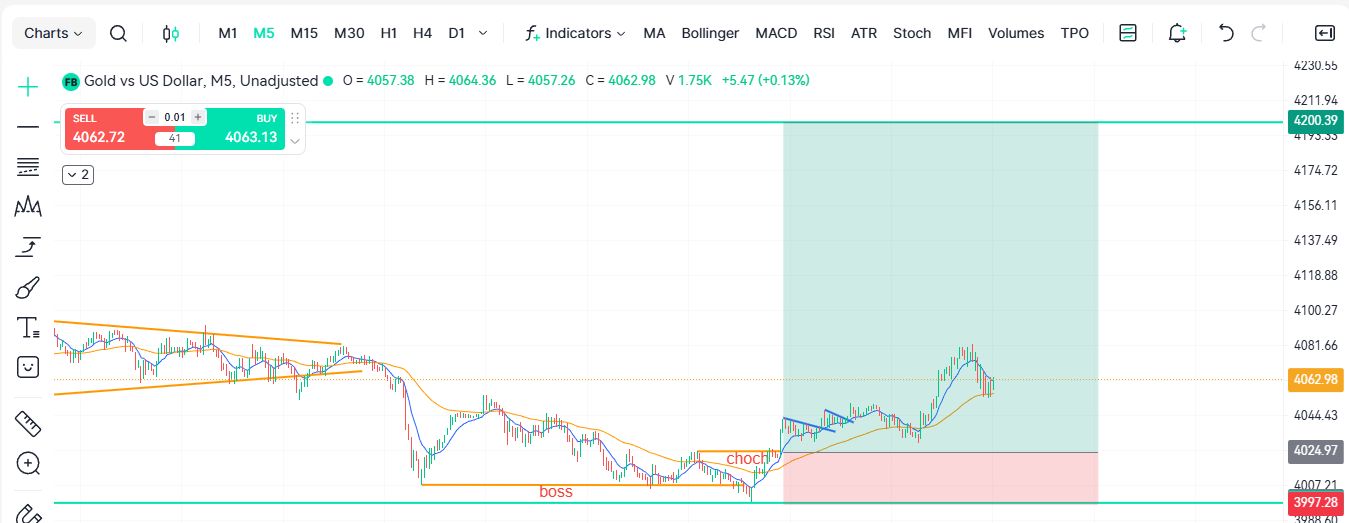Expand the Charts dropdown
1349x523 pixels.
[x=54, y=33]
